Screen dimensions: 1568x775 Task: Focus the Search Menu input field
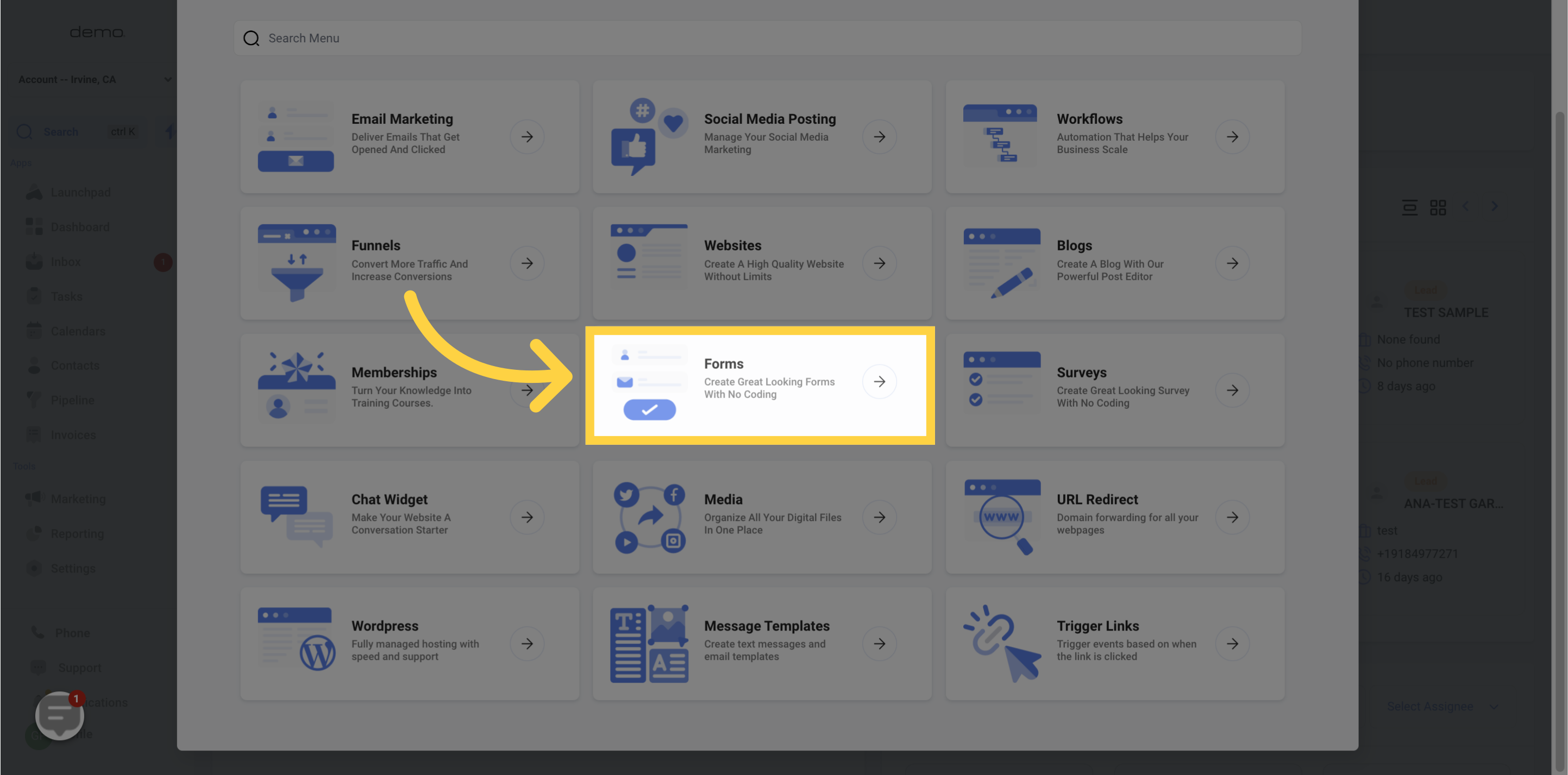coord(768,39)
